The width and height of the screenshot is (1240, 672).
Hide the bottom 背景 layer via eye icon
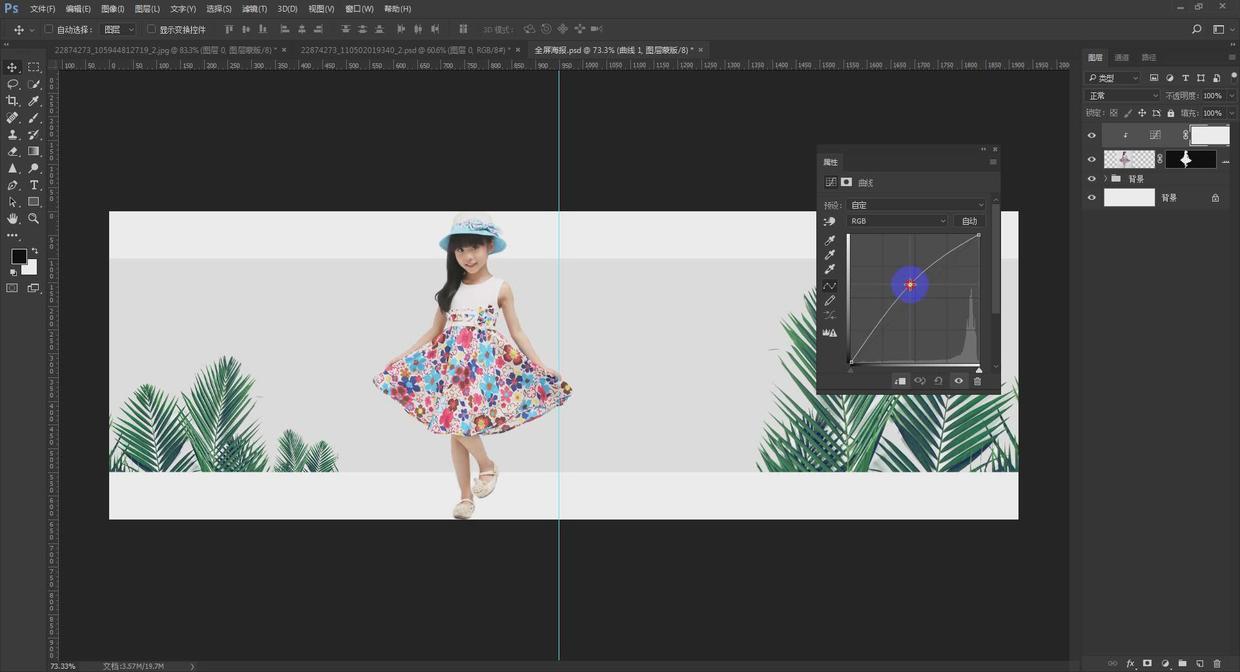pyautogui.click(x=1092, y=198)
